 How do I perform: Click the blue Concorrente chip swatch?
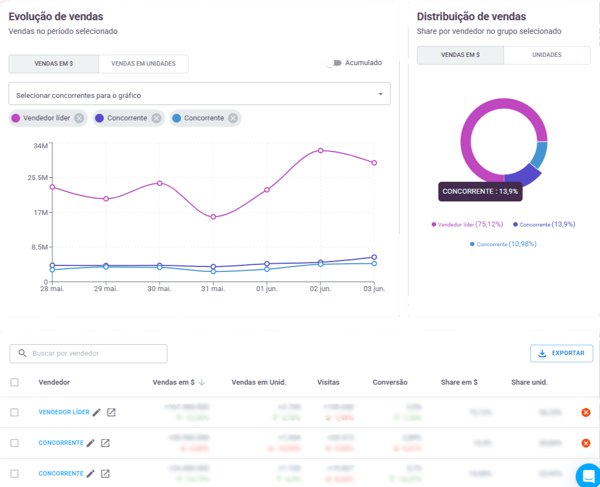pos(176,118)
